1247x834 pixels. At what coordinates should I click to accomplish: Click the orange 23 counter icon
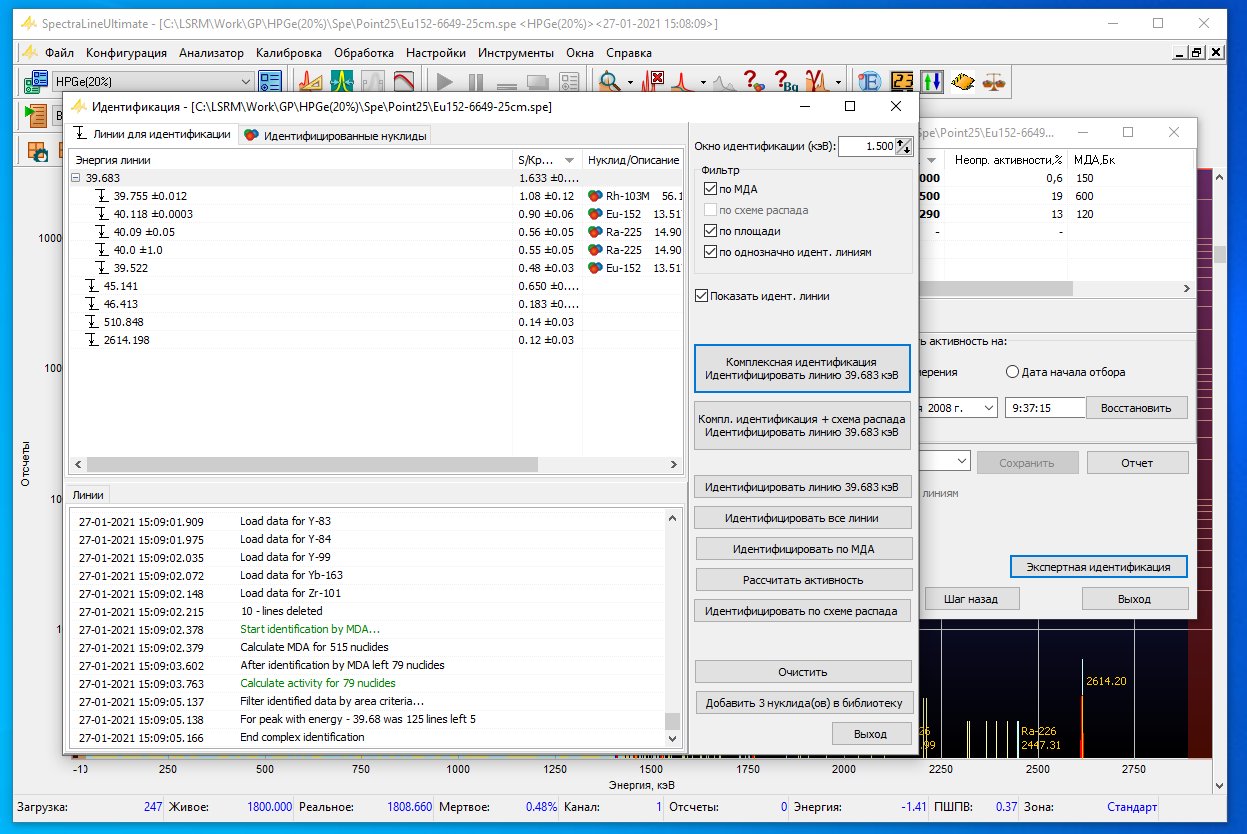[x=902, y=82]
